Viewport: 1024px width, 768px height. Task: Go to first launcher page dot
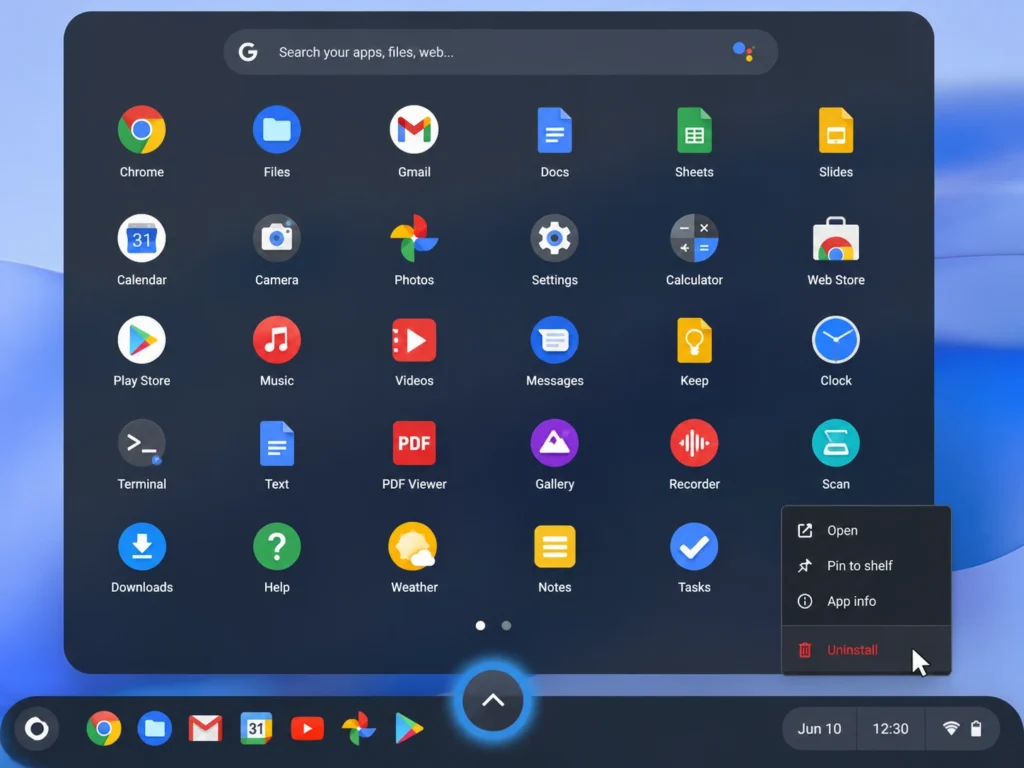[x=481, y=626]
